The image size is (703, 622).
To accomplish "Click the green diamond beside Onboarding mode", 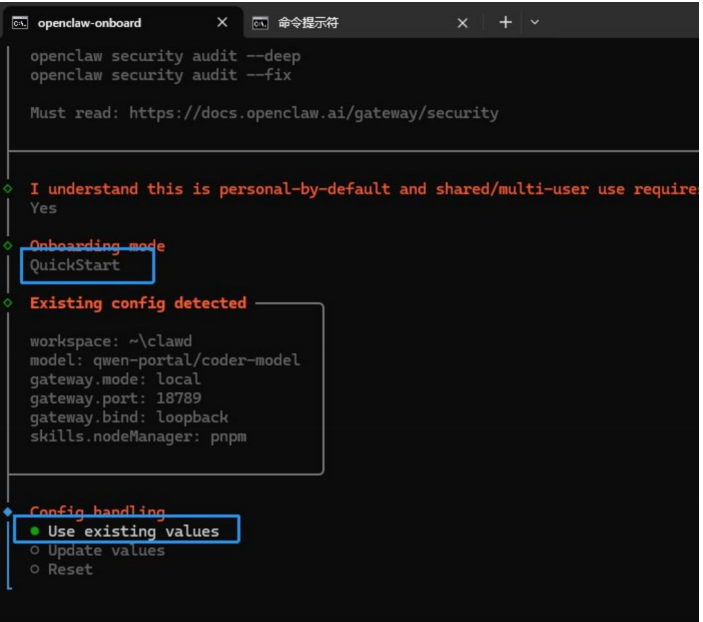I will click(x=8, y=245).
